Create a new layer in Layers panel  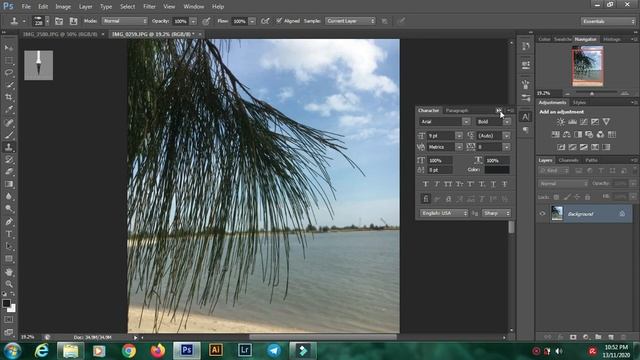pos(611,337)
